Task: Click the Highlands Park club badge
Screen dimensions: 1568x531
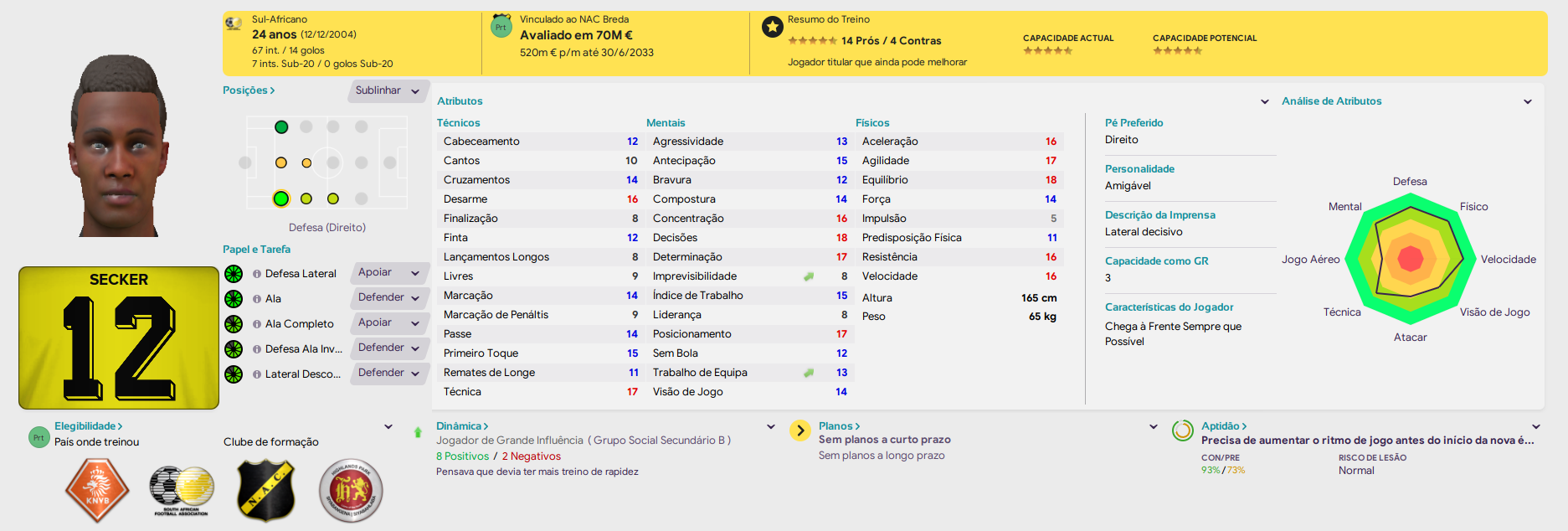Action: [x=351, y=491]
